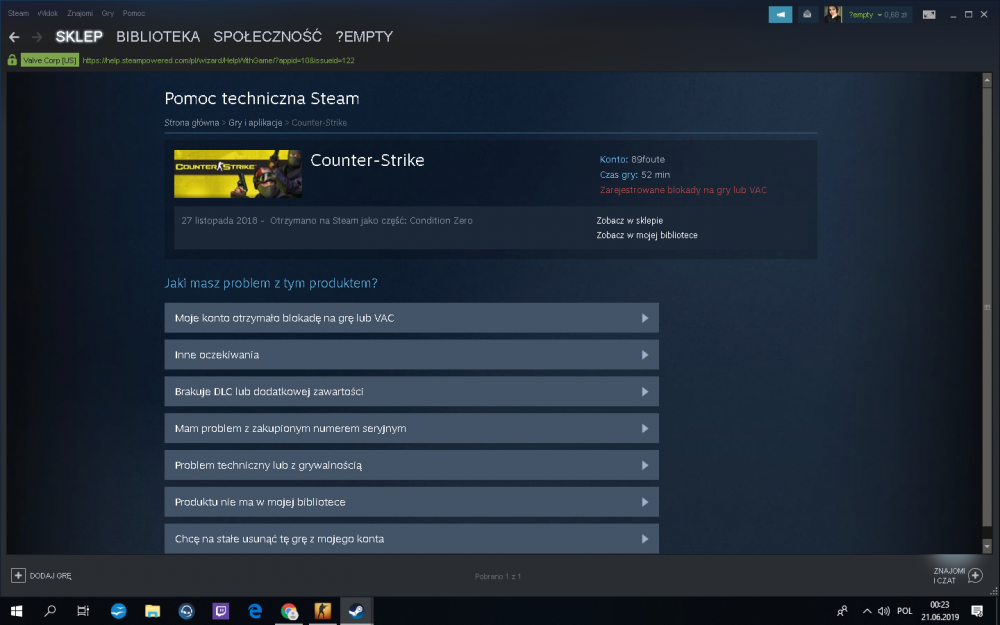Viewport: 1000px width, 625px height.
Task: Select Problem techniczny lub z grywalnością
Action: pos(411,466)
